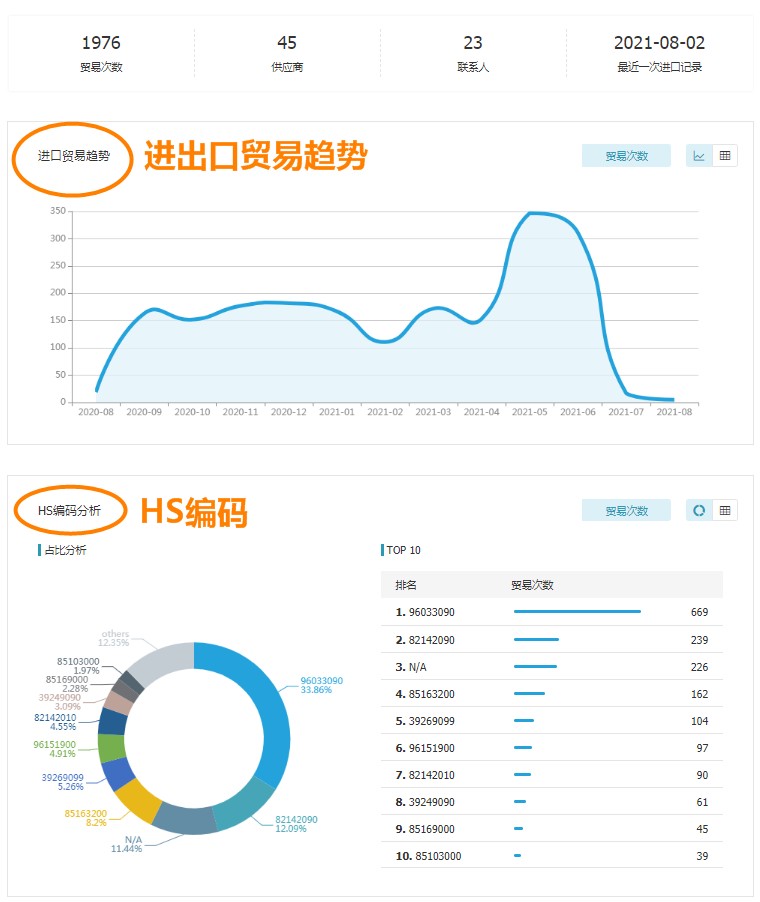The image size is (760, 902).
Task: Click the 贸易次数 column header in TOP 10
Action: tap(532, 585)
